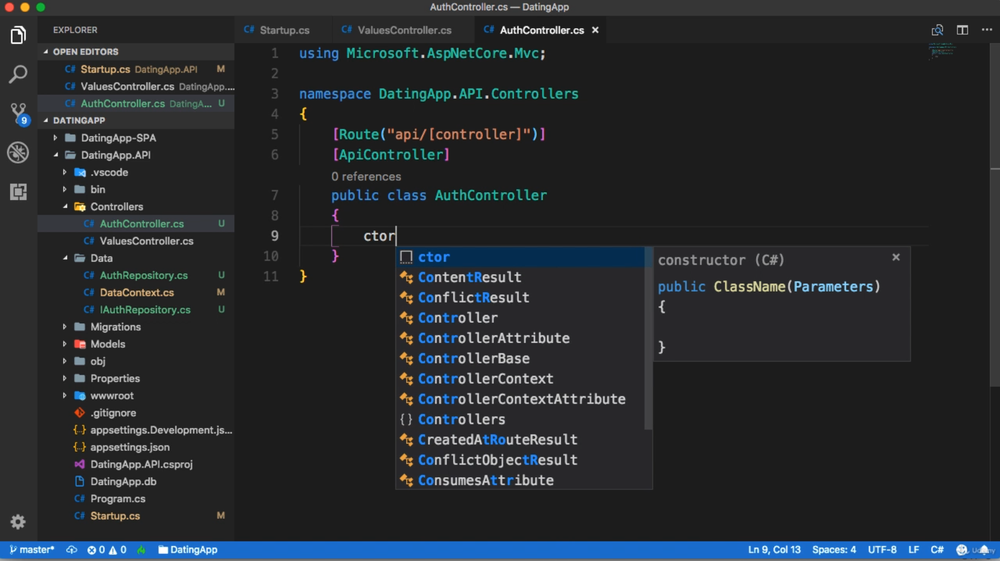This screenshot has height=561, width=1000.
Task: Expand the Properties folder
Action: pos(136,378)
